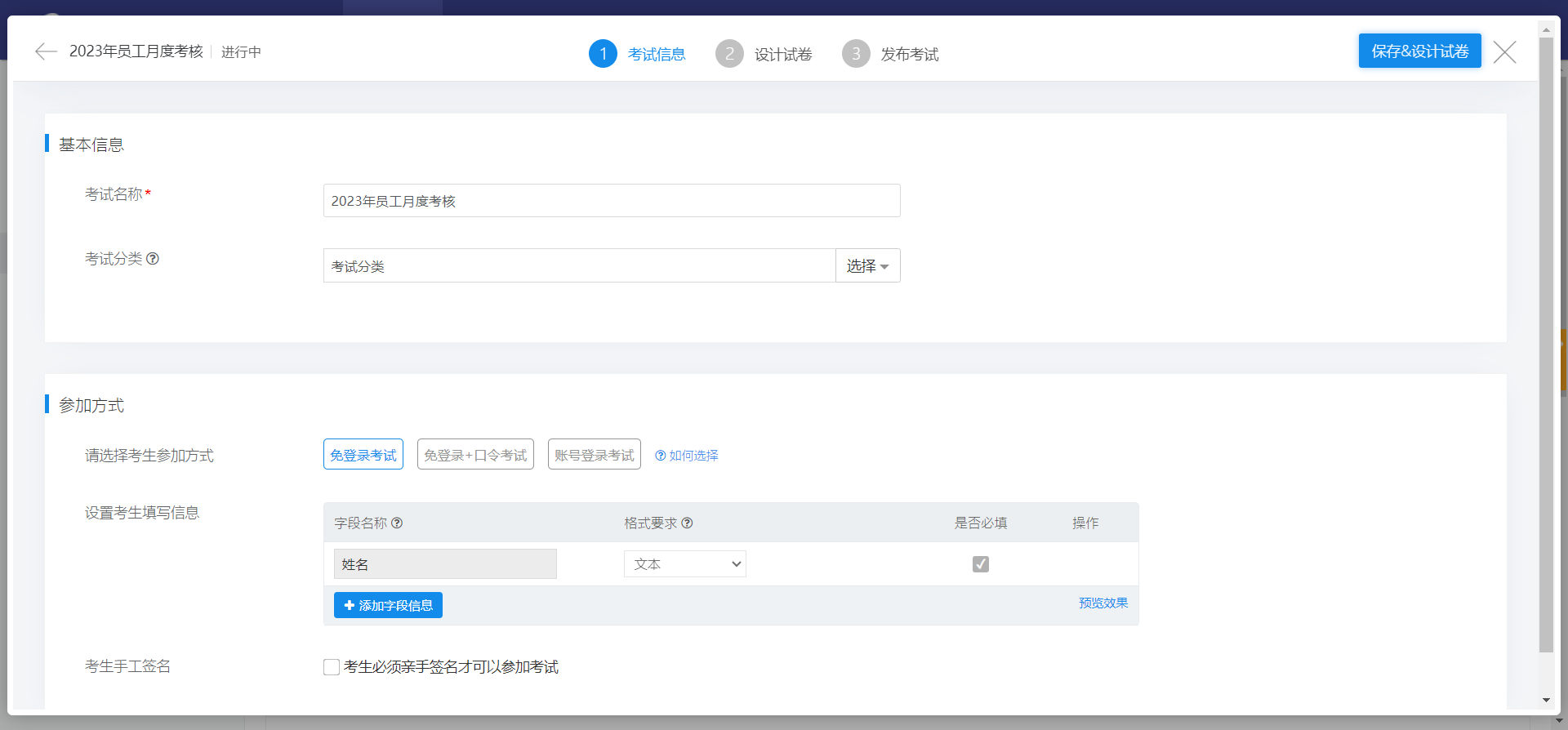1568x730 pixels.
Task: Expand the 文本 format dropdown
Action: pyautogui.click(x=685, y=564)
